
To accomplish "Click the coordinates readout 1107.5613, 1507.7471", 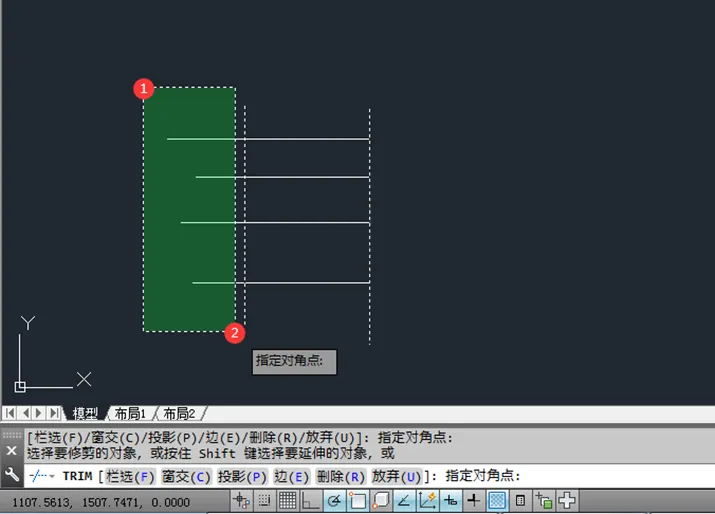I will click(x=101, y=502).
